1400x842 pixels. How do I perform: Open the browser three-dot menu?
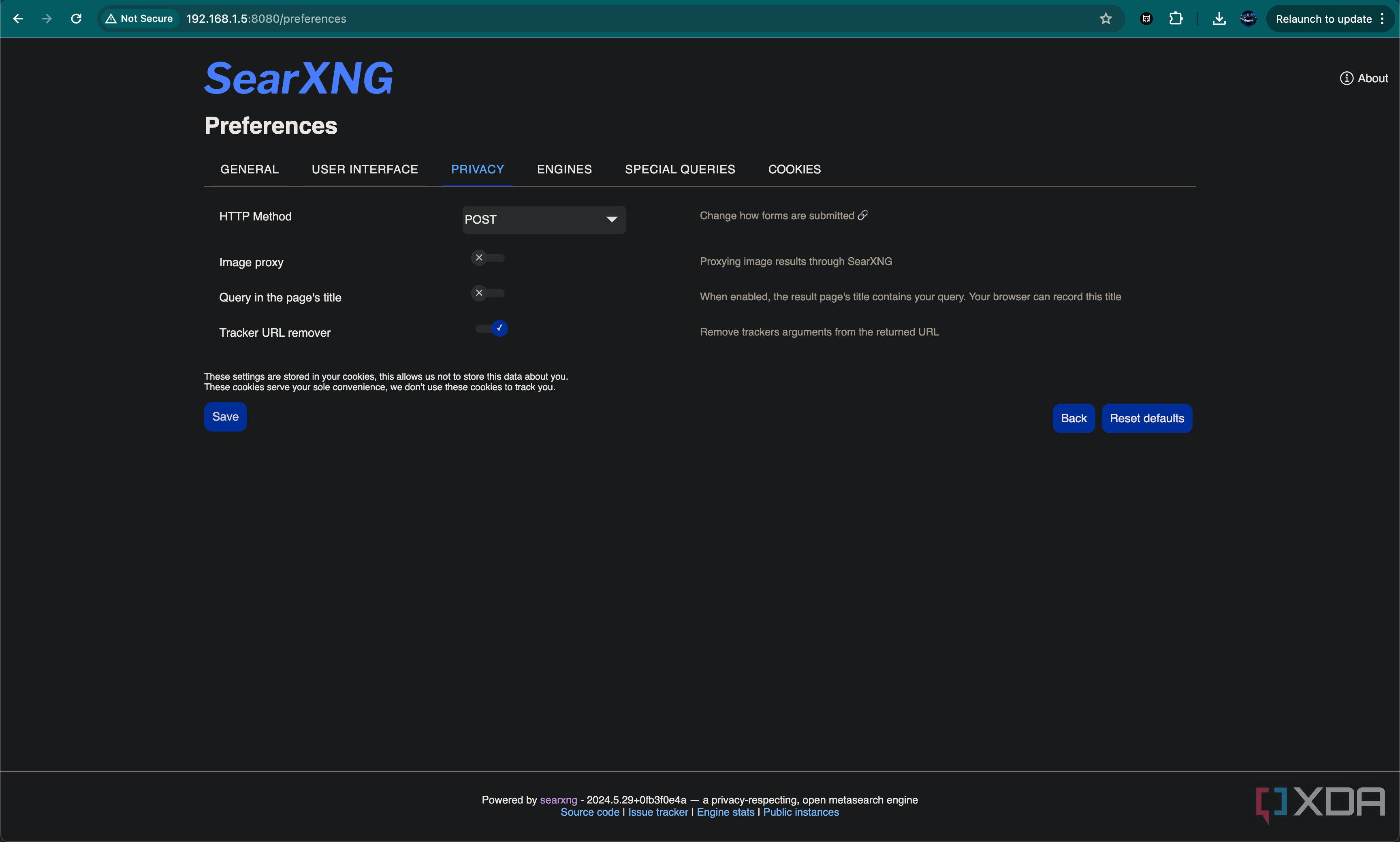[1383, 19]
